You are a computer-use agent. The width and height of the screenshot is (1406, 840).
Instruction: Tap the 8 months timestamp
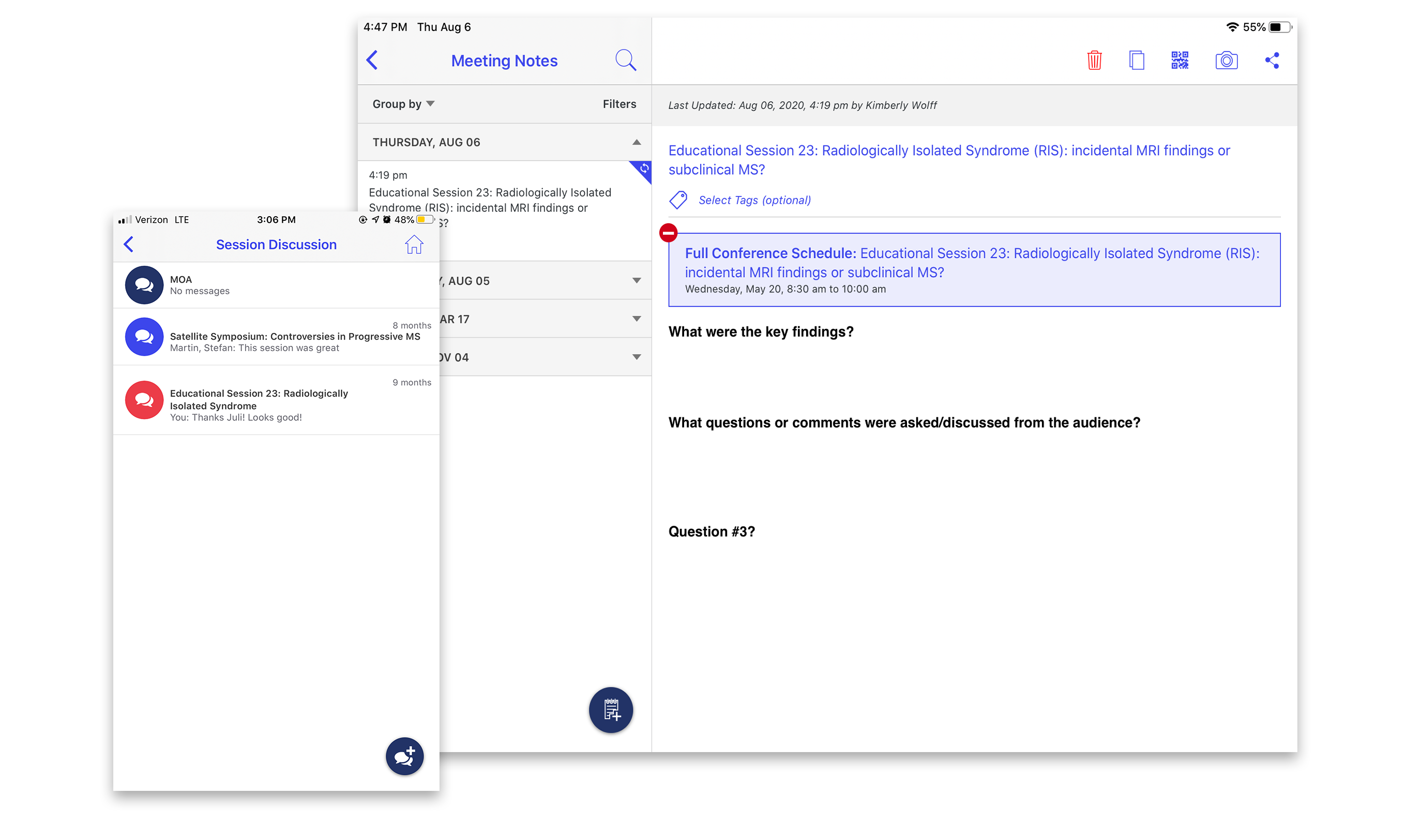(412, 326)
